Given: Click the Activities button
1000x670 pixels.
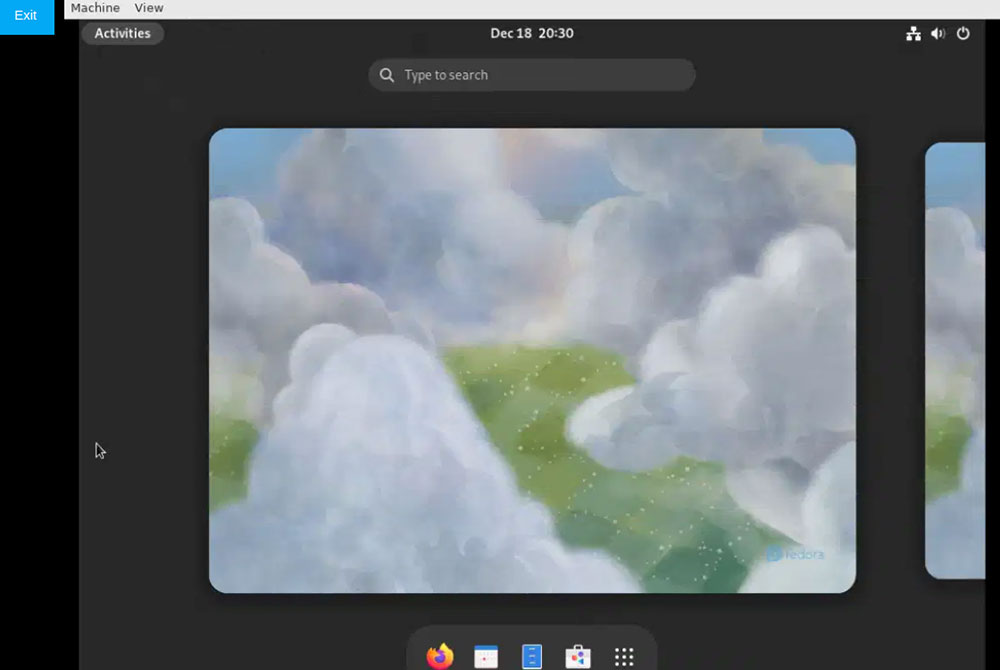Looking at the screenshot, I should coord(122,34).
